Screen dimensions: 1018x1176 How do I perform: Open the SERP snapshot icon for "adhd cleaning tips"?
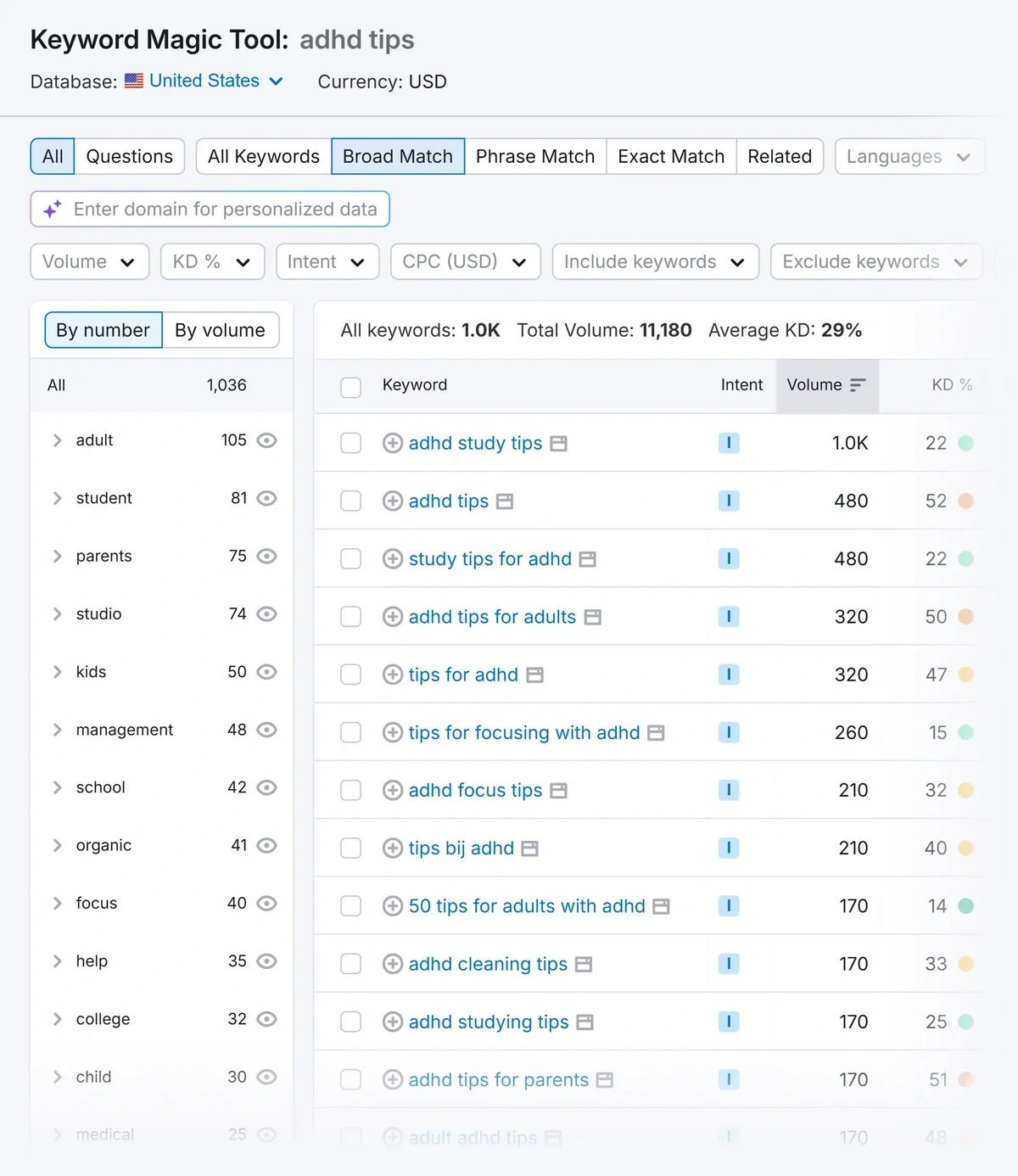coord(582,964)
